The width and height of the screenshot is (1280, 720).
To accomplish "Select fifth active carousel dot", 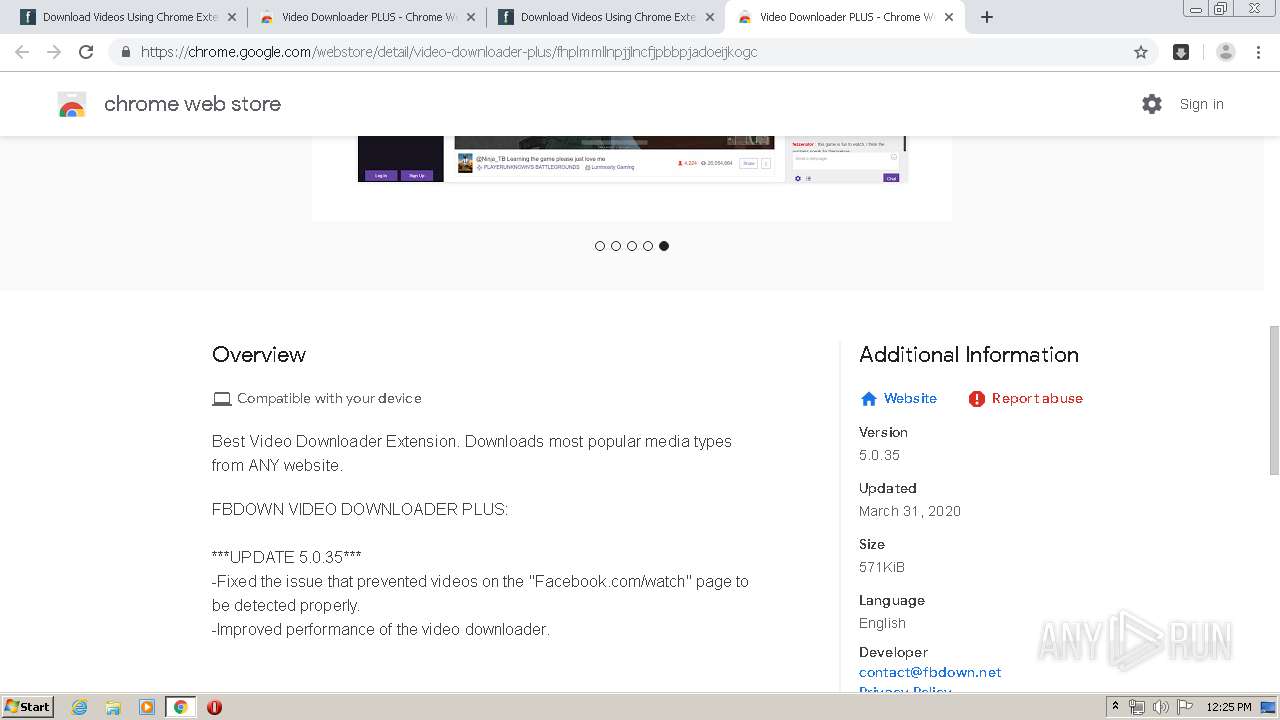I will pyautogui.click(x=664, y=246).
